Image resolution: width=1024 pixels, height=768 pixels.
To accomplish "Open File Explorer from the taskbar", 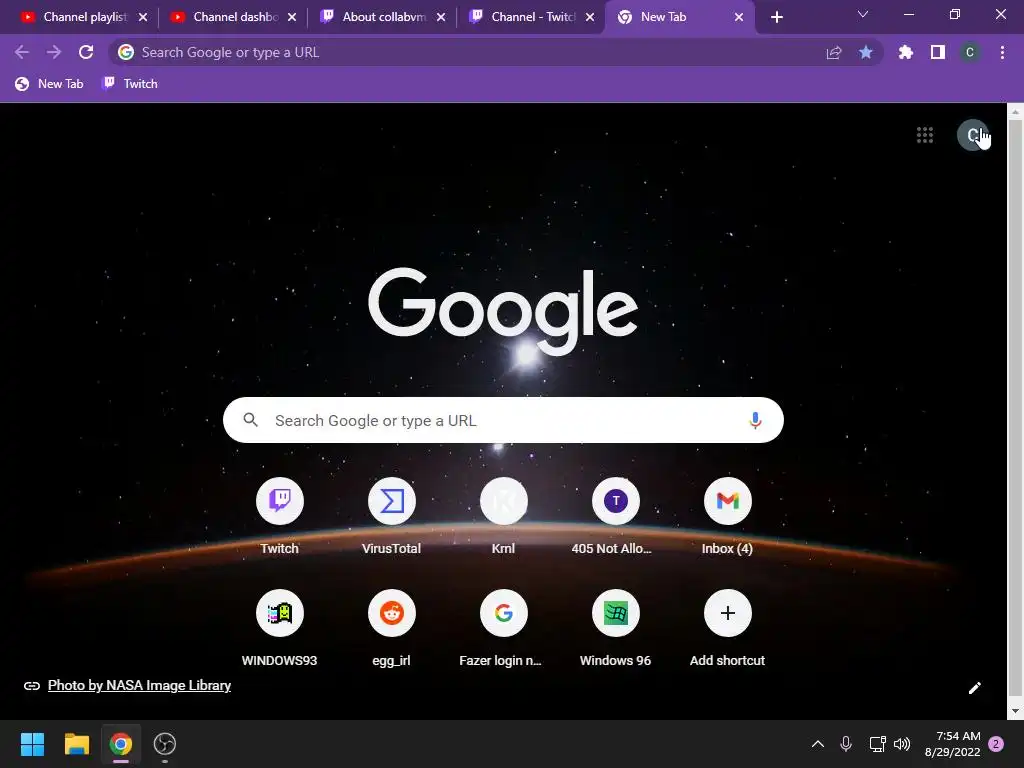I will [x=76, y=744].
